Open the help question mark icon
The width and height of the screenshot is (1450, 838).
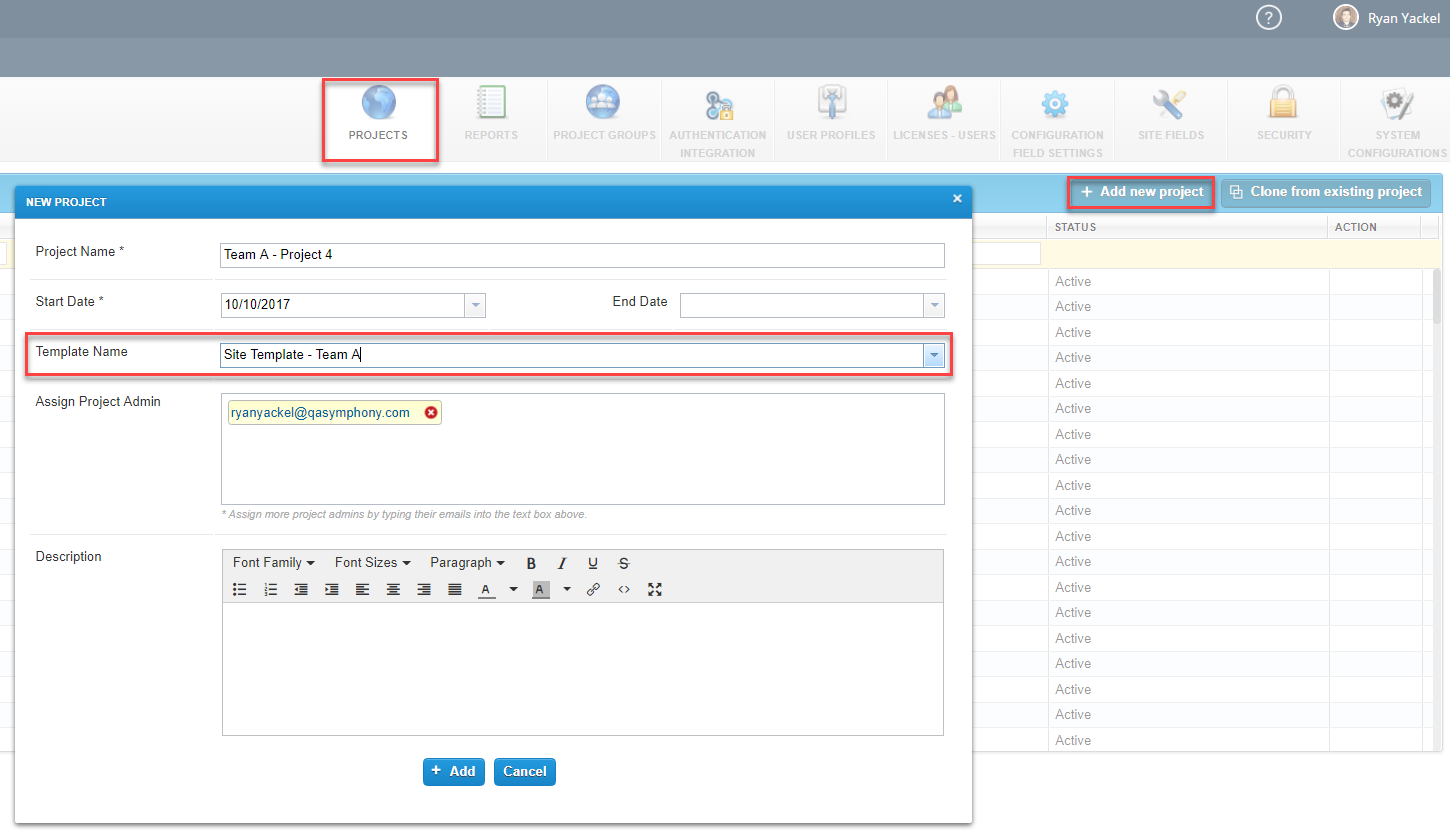pyautogui.click(x=1268, y=18)
